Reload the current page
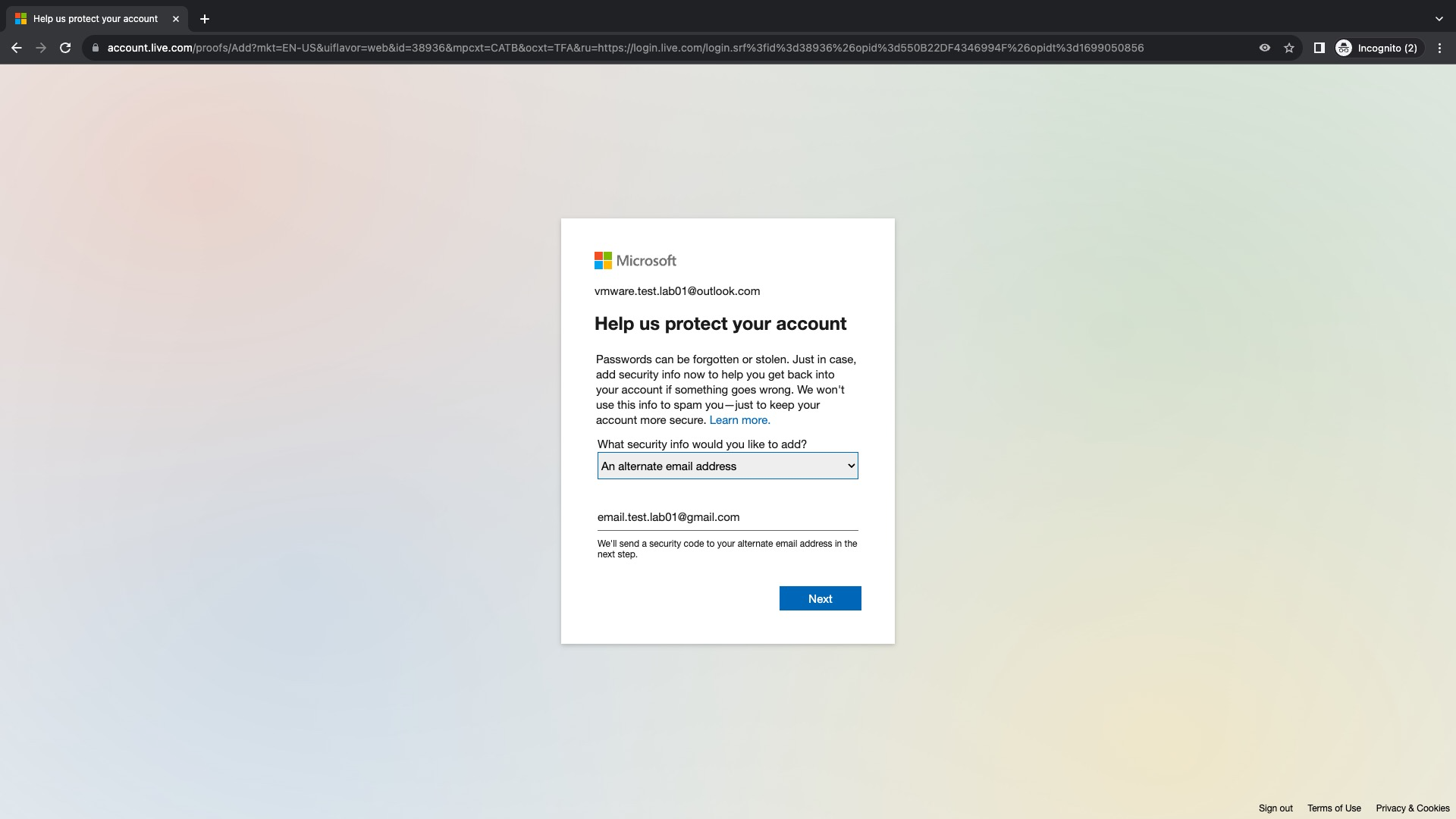 click(66, 47)
